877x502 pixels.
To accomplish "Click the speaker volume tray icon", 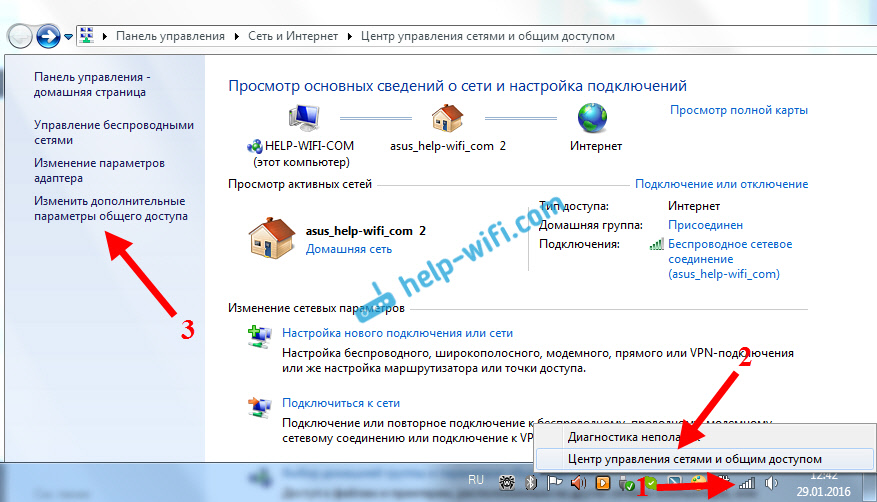I will click(771, 484).
